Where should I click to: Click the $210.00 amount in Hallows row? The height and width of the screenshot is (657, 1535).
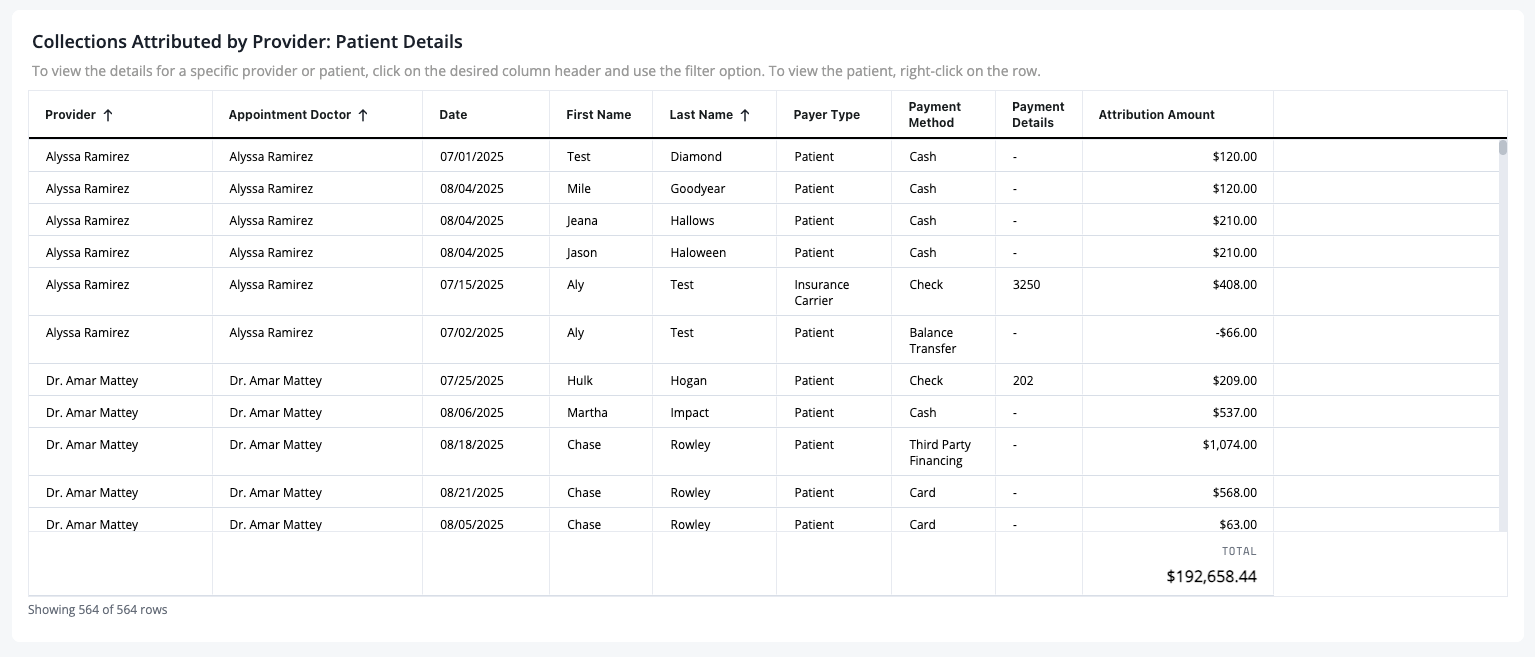(x=1235, y=221)
